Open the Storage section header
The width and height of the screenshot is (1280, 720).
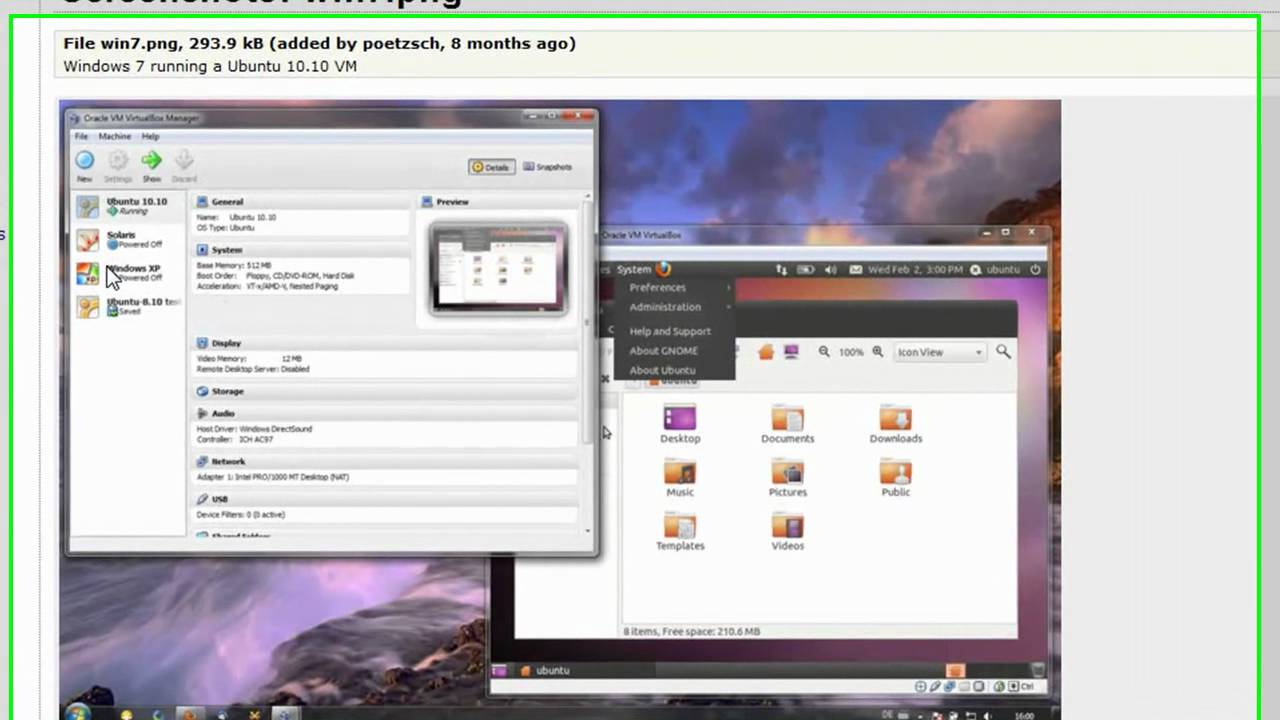[x=387, y=391]
